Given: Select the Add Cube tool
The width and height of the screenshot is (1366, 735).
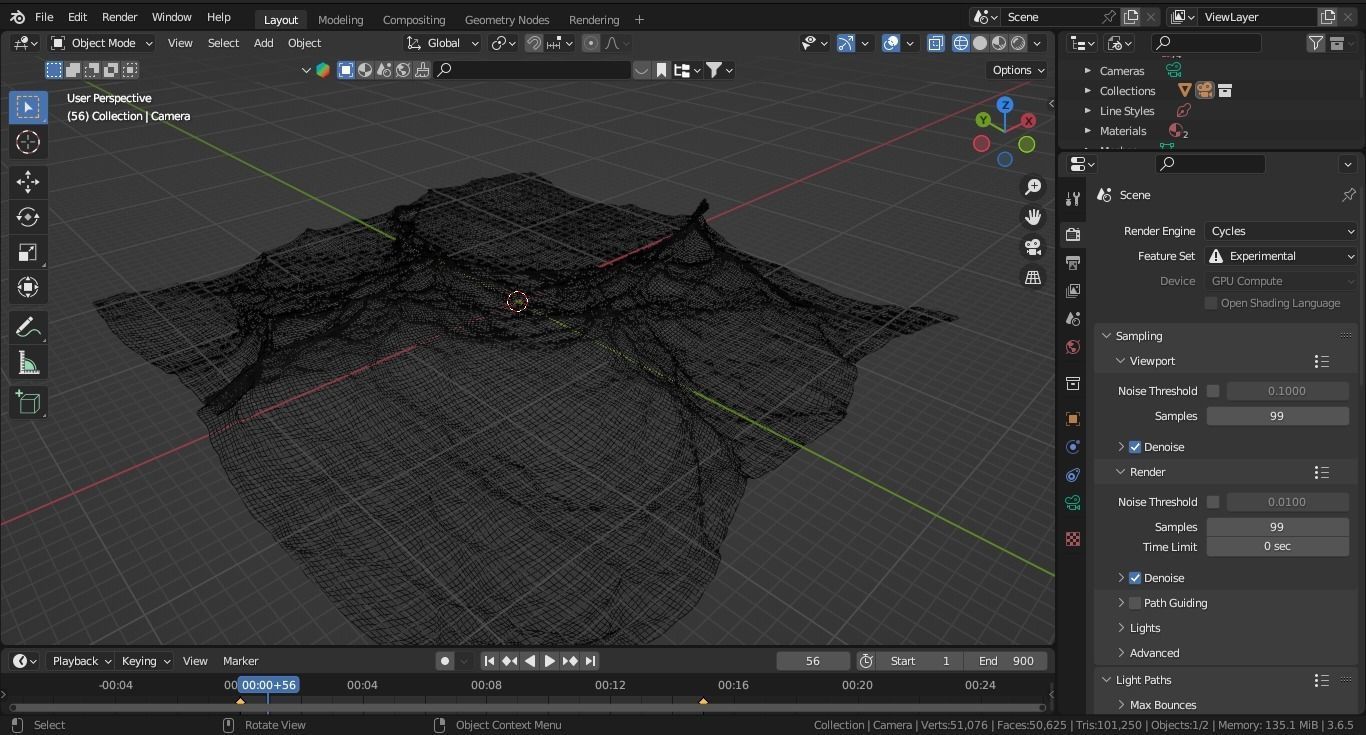Looking at the screenshot, I should click(x=28, y=402).
